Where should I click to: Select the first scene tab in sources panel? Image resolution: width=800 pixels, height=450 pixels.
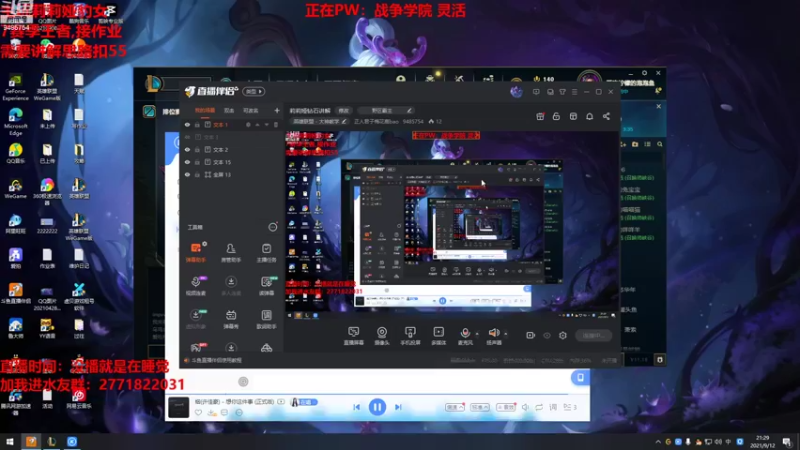(x=205, y=110)
